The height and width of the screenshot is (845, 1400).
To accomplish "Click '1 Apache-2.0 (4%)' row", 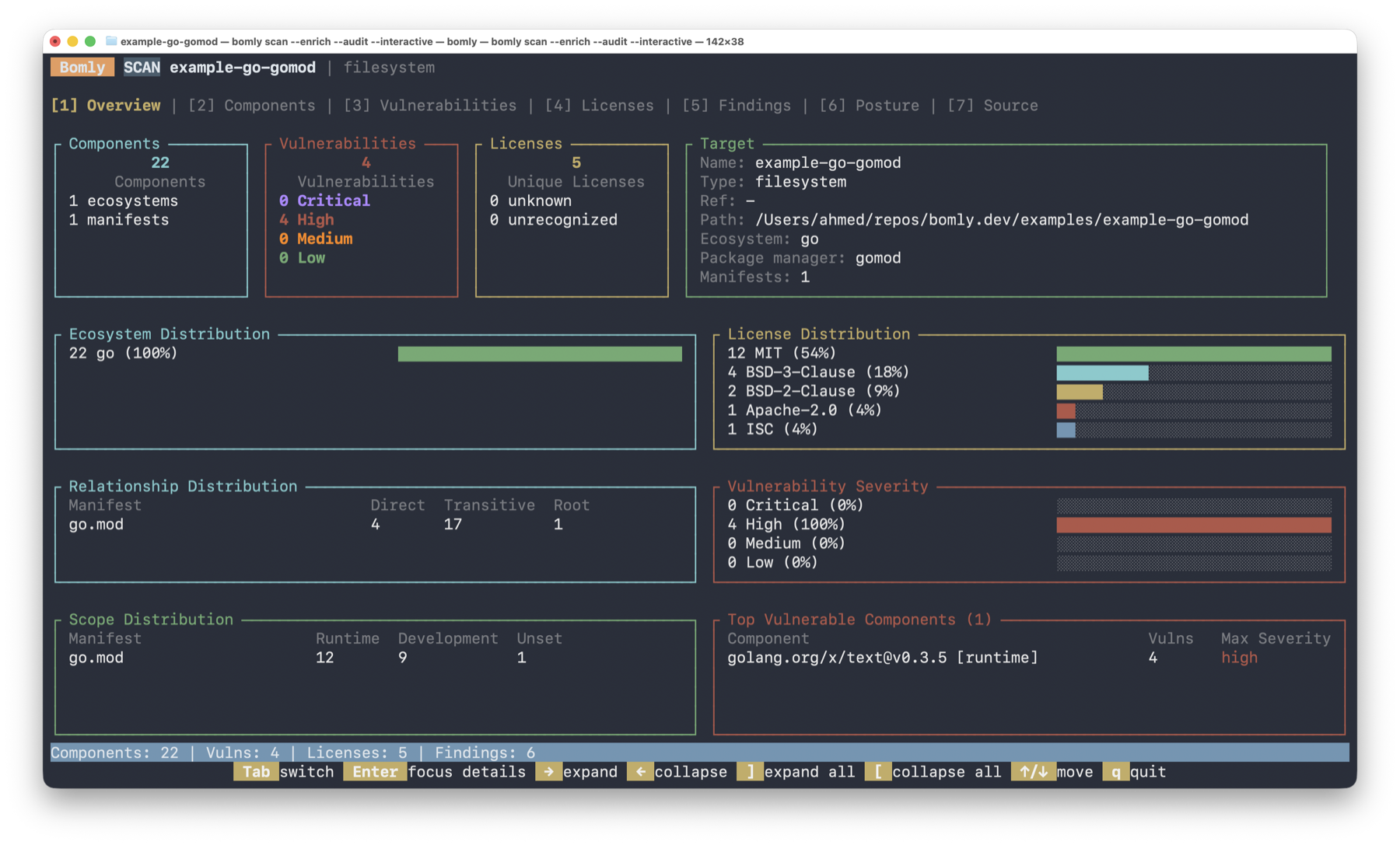I will pos(1029,410).
